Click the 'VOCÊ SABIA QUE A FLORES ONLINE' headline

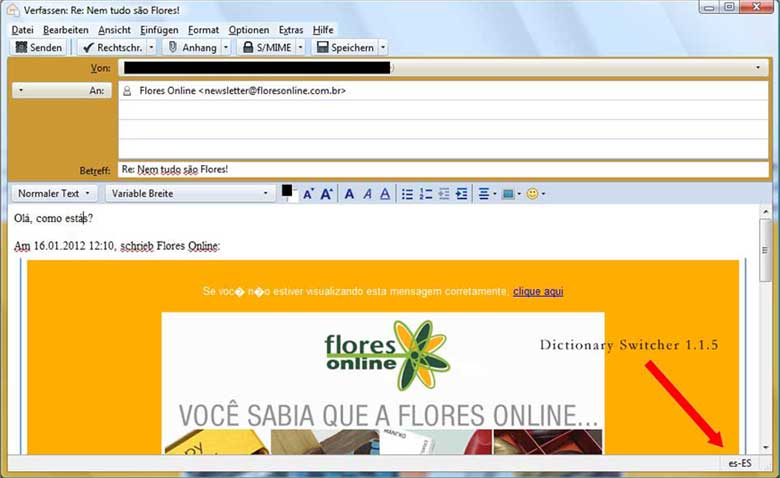click(x=388, y=415)
